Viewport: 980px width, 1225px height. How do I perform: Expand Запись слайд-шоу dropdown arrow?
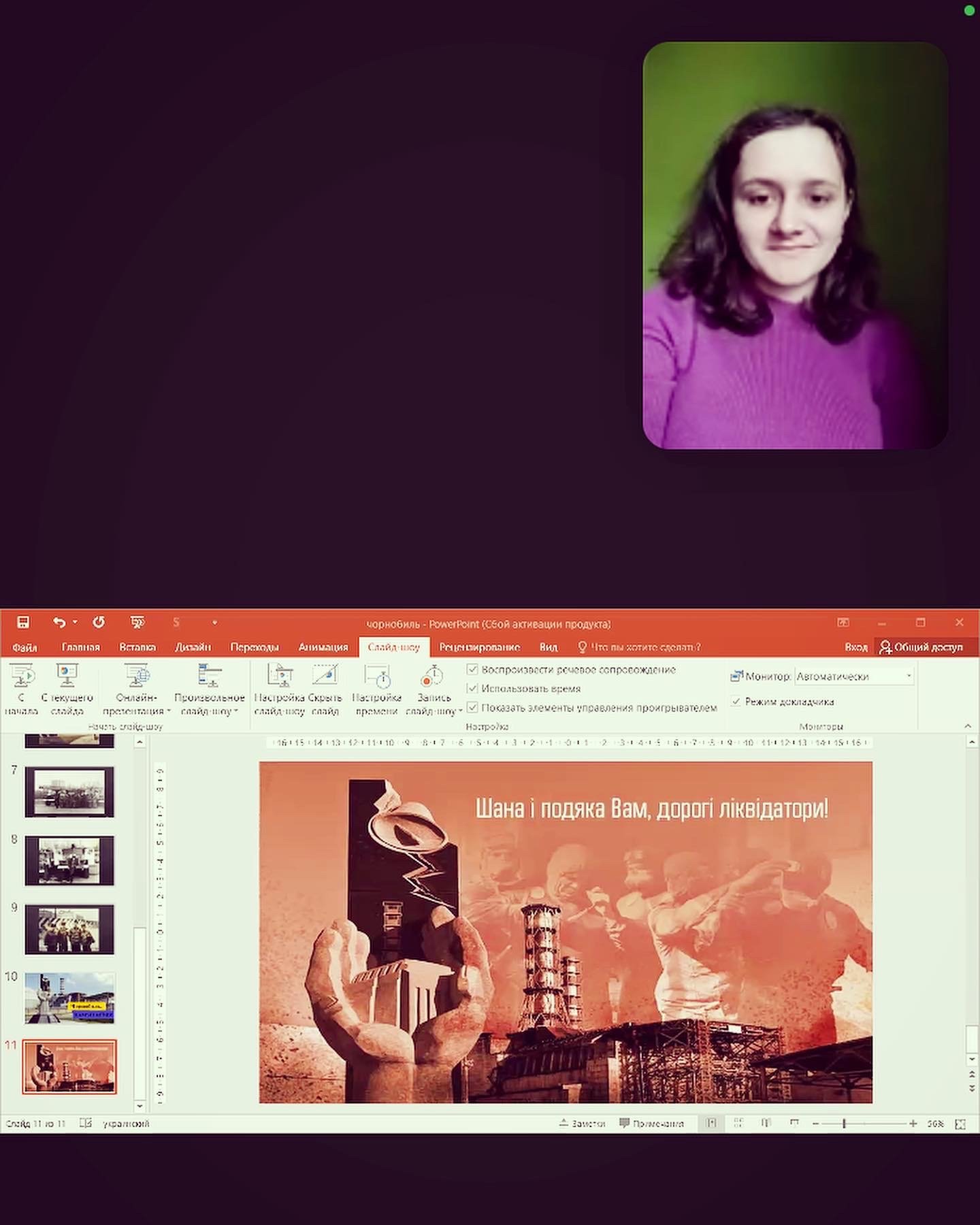click(460, 711)
